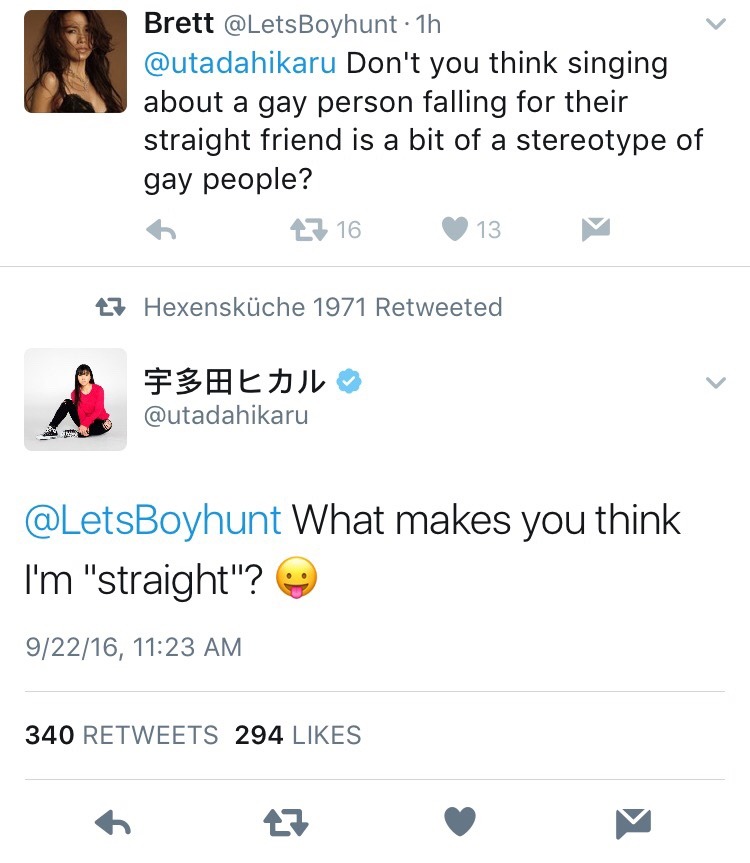The height and width of the screenshot is (863, 750).
Task: Retweet the main tweet in bottom bar
Action: click(x=285, y=823)
